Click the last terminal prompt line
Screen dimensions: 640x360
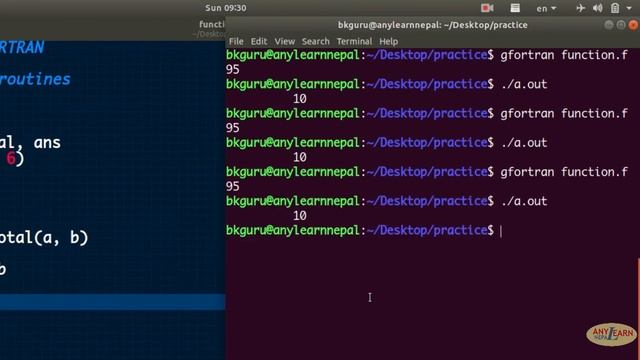[364, 230]
